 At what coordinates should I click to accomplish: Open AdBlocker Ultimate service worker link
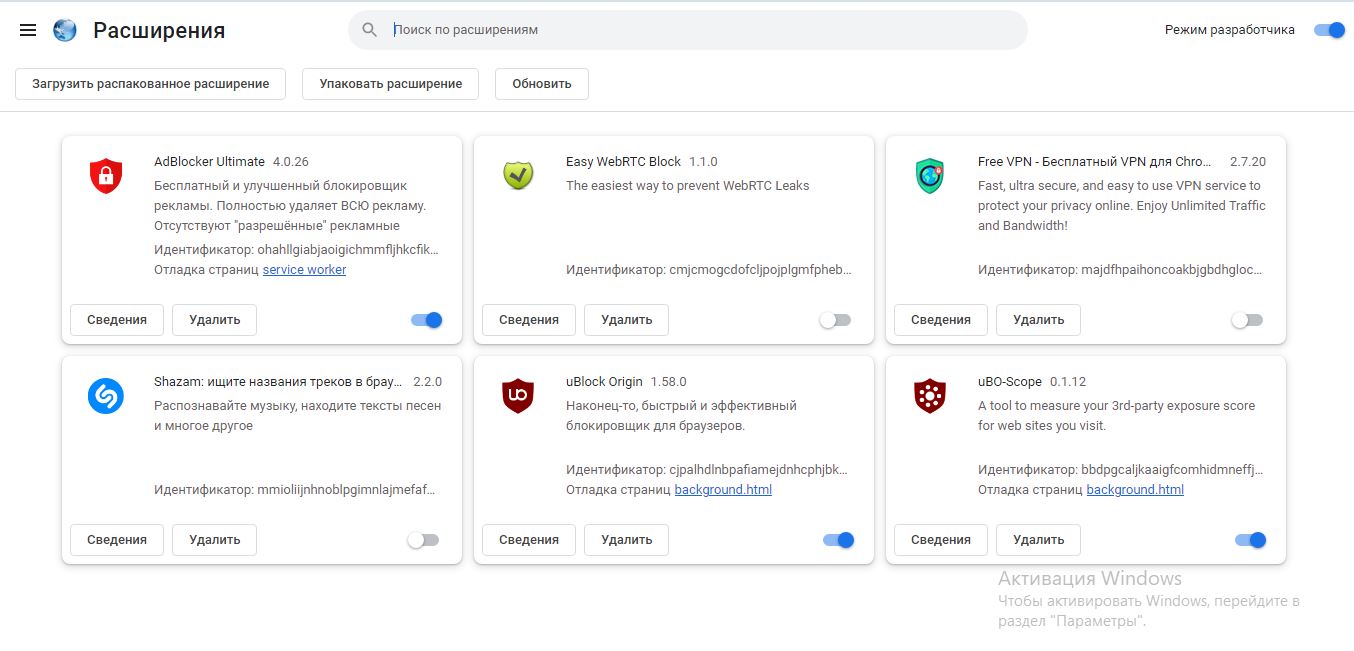(x=304, y=270)
